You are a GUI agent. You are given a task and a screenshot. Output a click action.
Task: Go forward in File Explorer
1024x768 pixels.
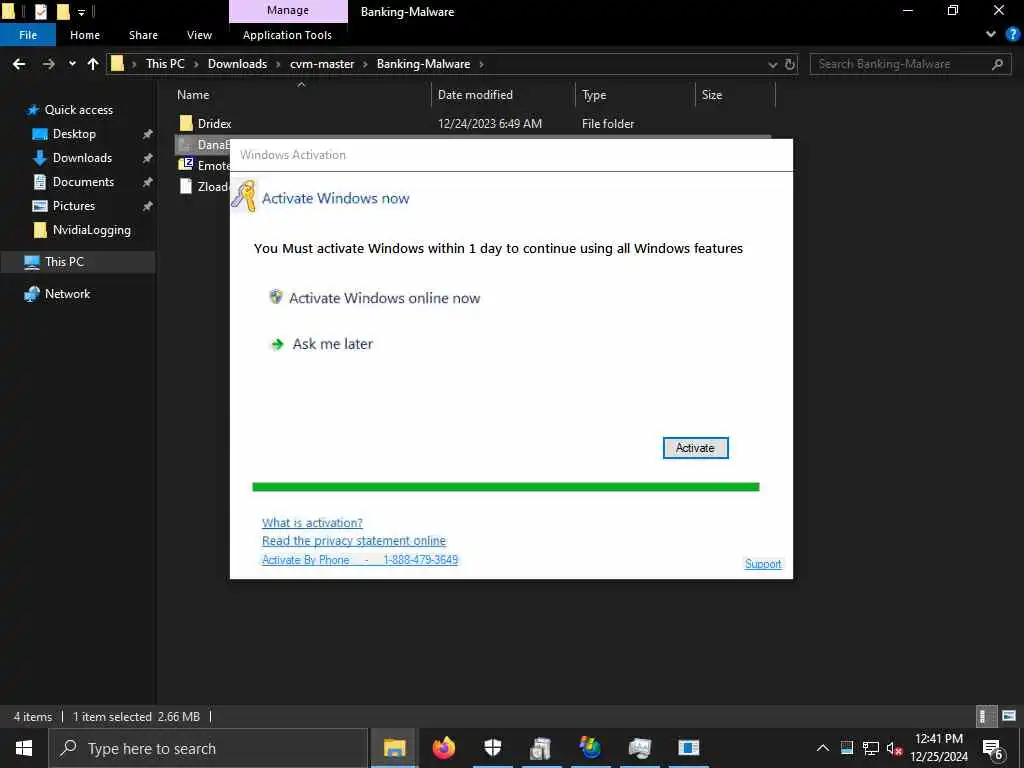click(x=48, y=64)
